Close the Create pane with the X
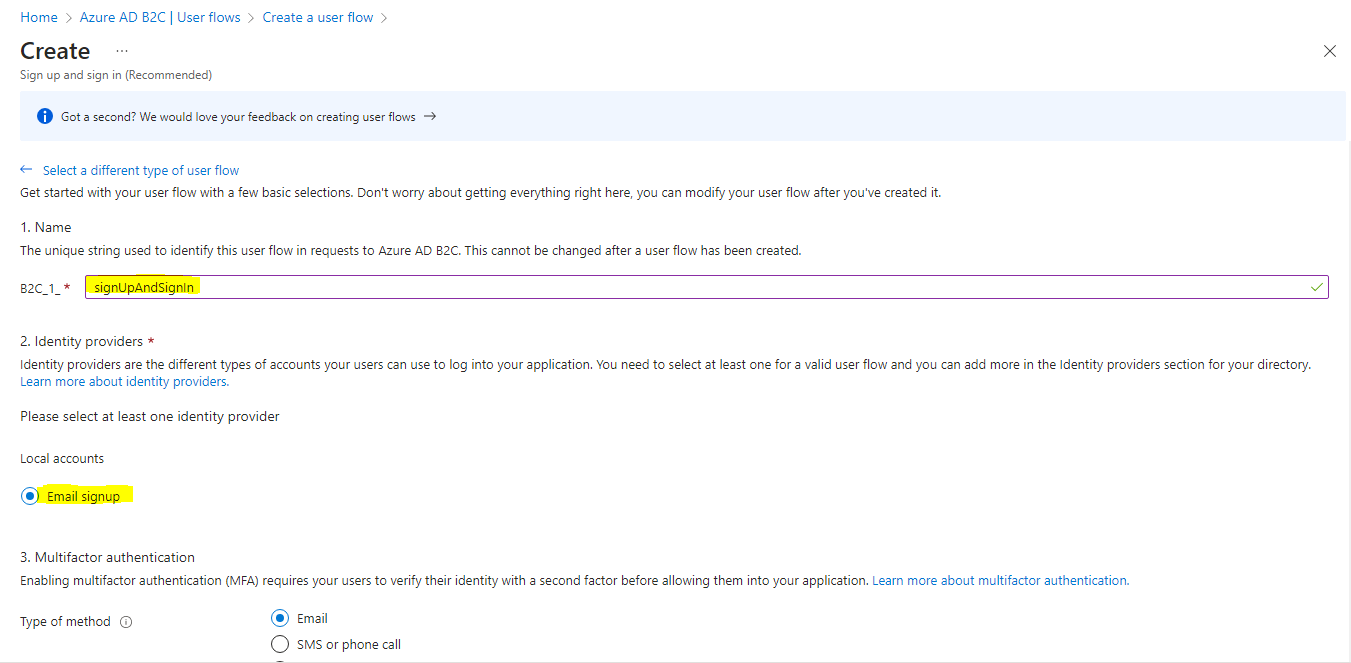This screenshot has height=663, width=1351. coord(1330,51)
